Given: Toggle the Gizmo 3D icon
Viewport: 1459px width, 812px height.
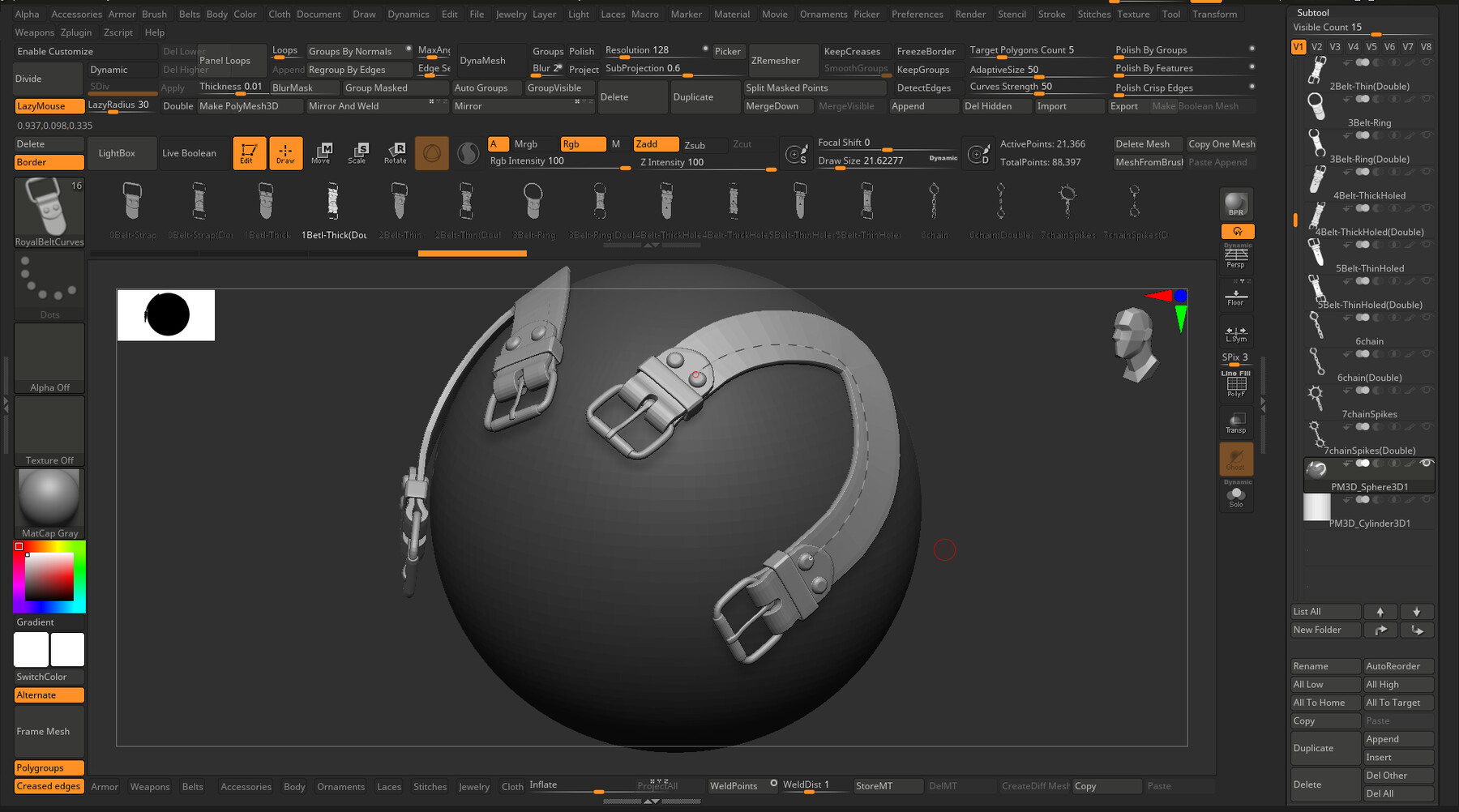Looking at the screenshot, I should point(432,152).
